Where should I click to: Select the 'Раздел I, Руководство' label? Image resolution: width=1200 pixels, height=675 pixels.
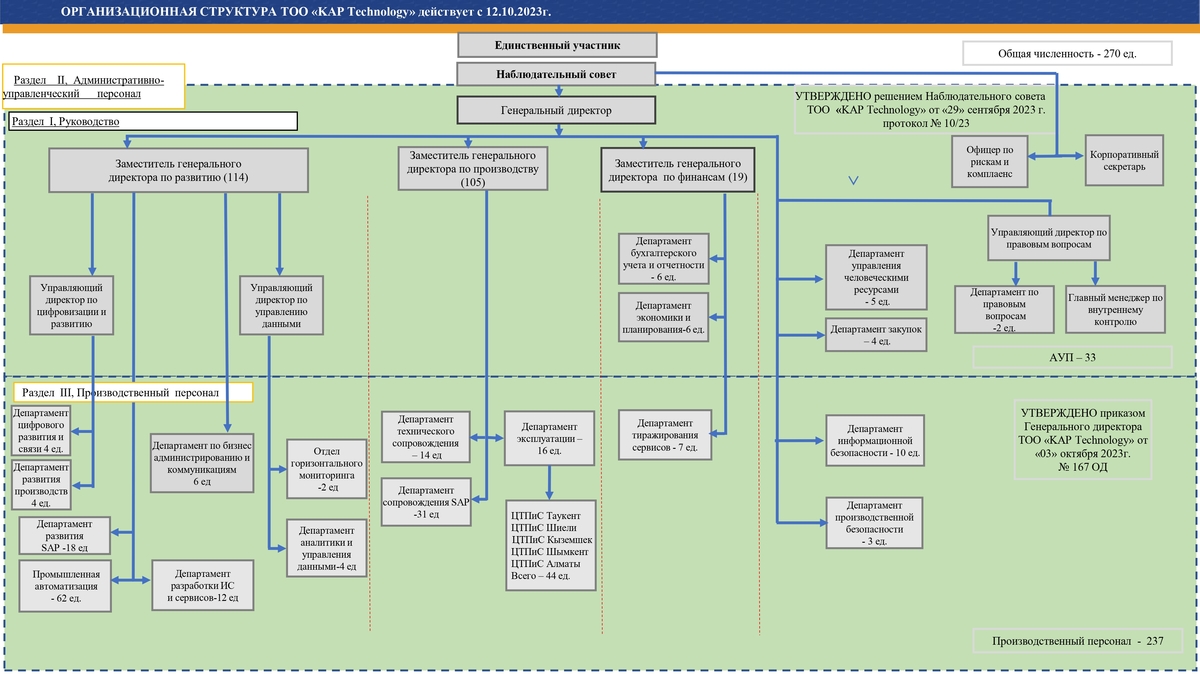point(154,121)
